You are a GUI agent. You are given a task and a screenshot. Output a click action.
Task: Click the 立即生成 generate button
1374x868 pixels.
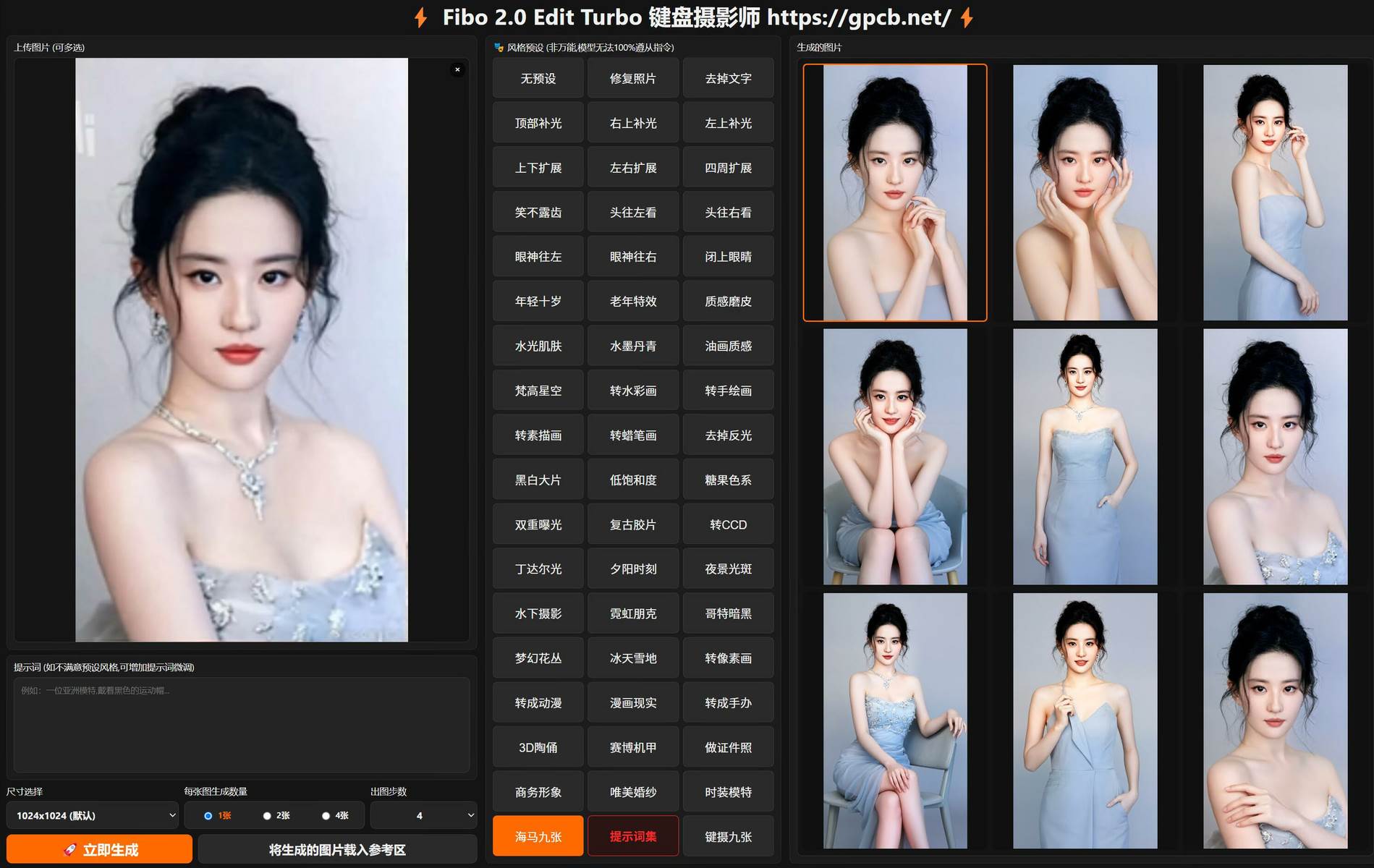(100, 849)
